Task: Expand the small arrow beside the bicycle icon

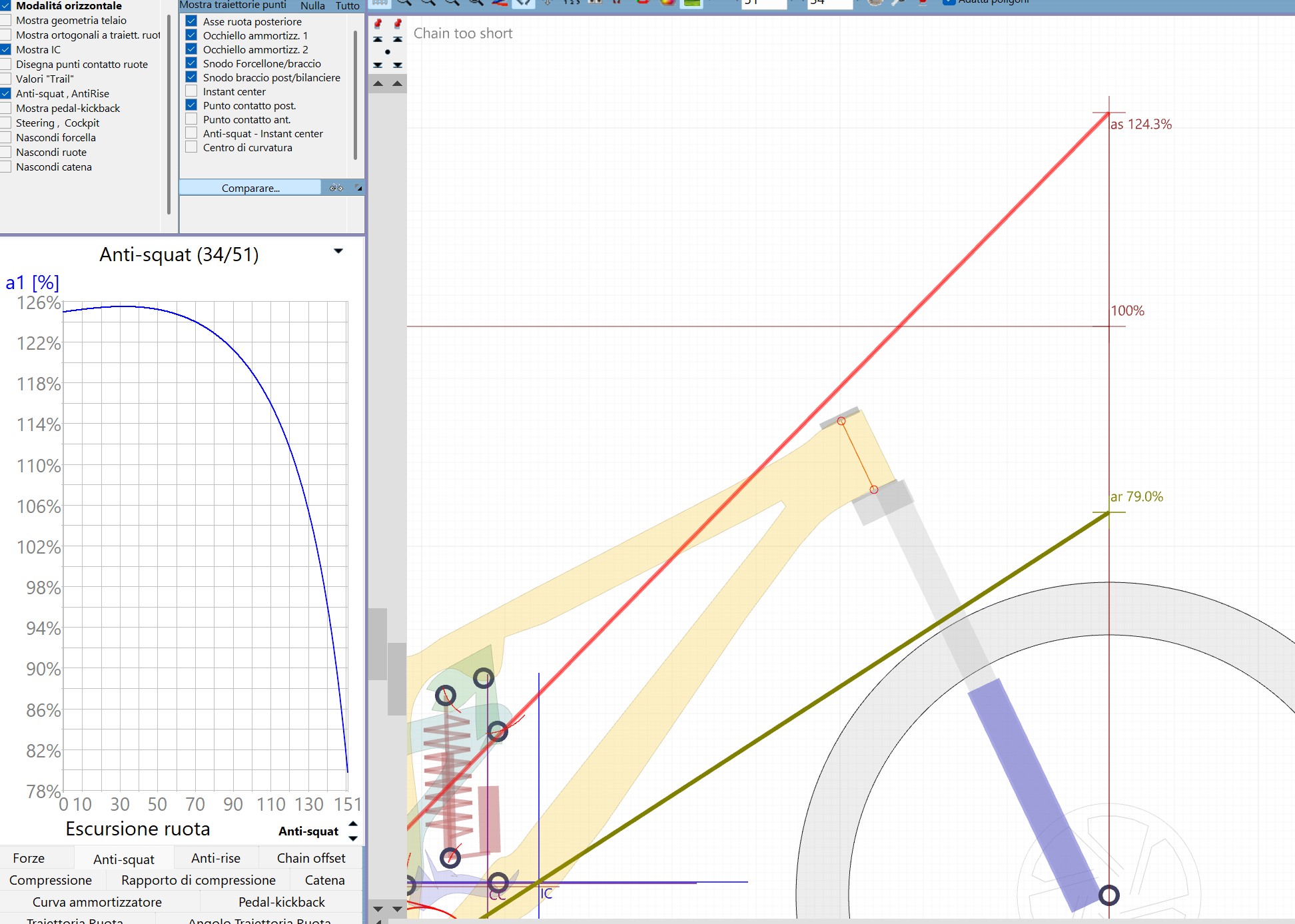Action: point(359,189)
